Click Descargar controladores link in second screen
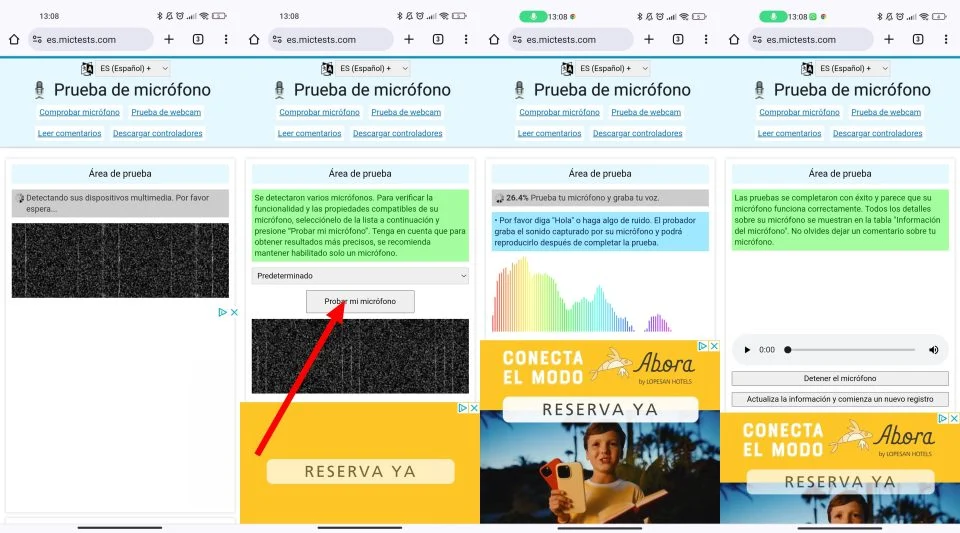960x533 pixels. (397, 133)
